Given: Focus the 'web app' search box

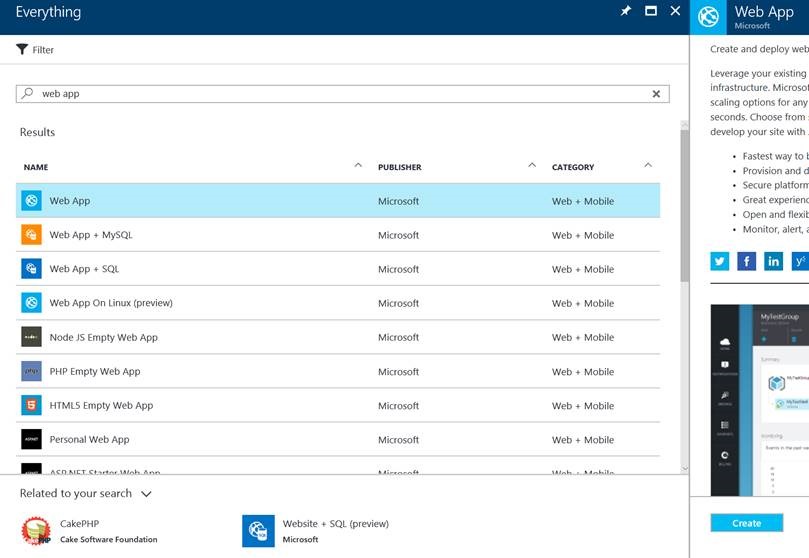Looking at the screenshot, I should [343, 94].
